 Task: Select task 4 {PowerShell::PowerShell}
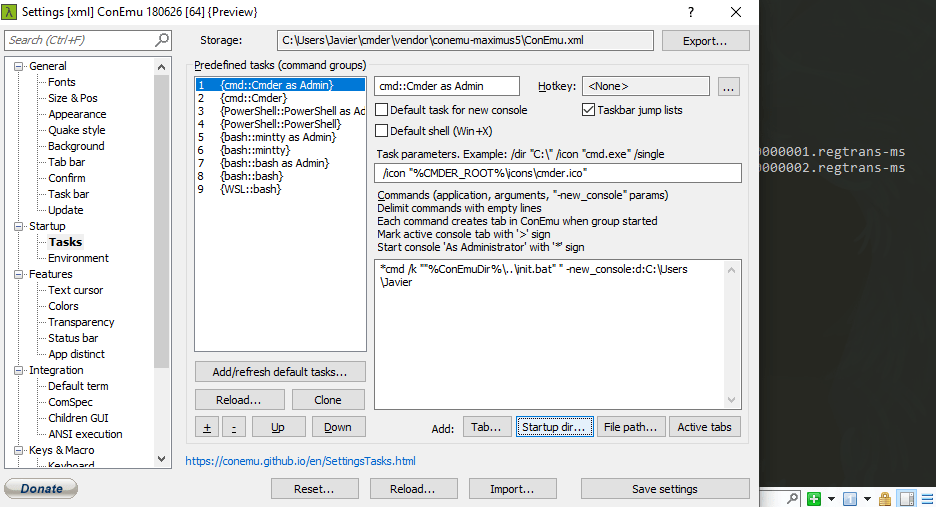(x=280, y=124)
